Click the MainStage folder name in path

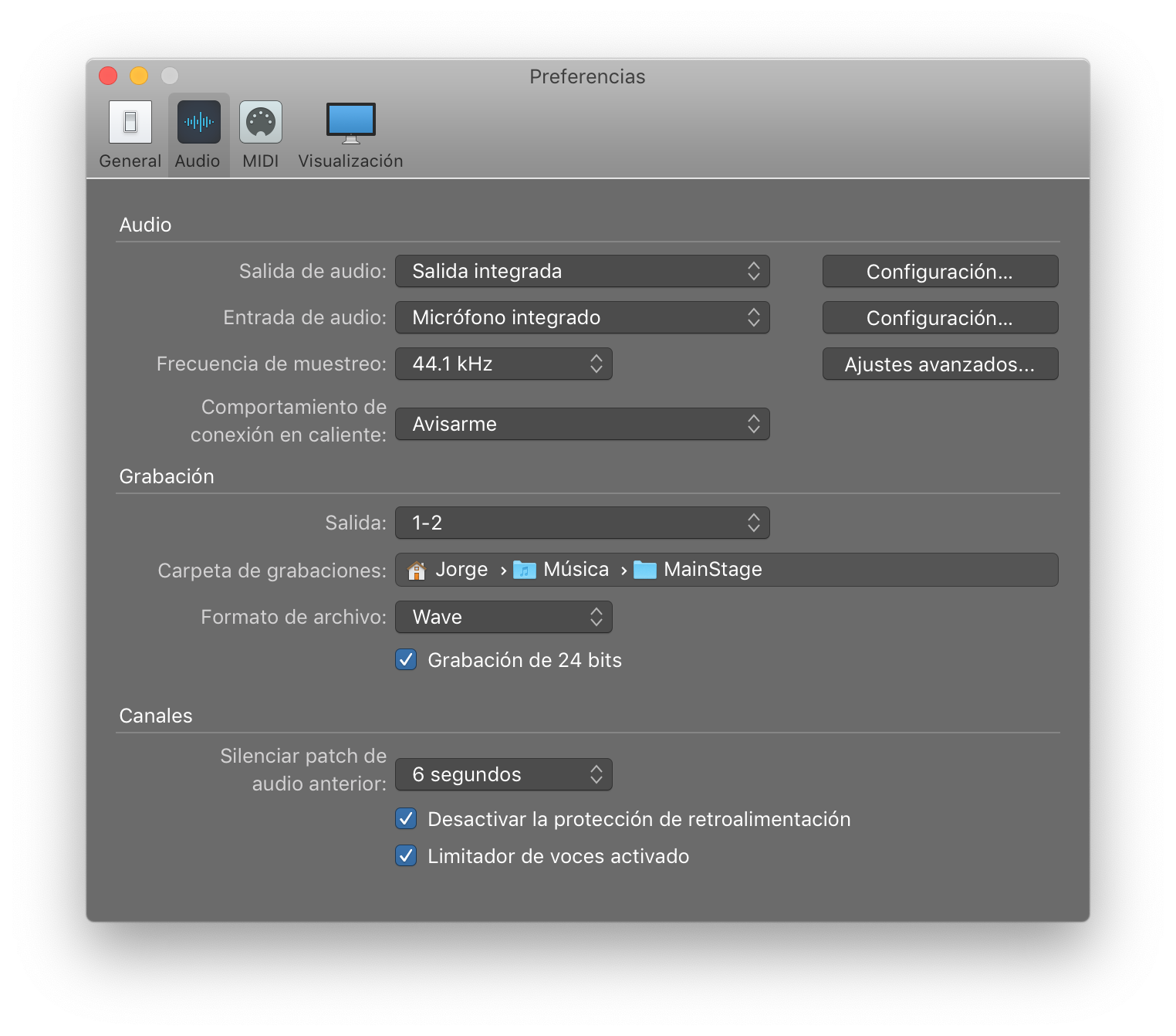pos(713,570)
